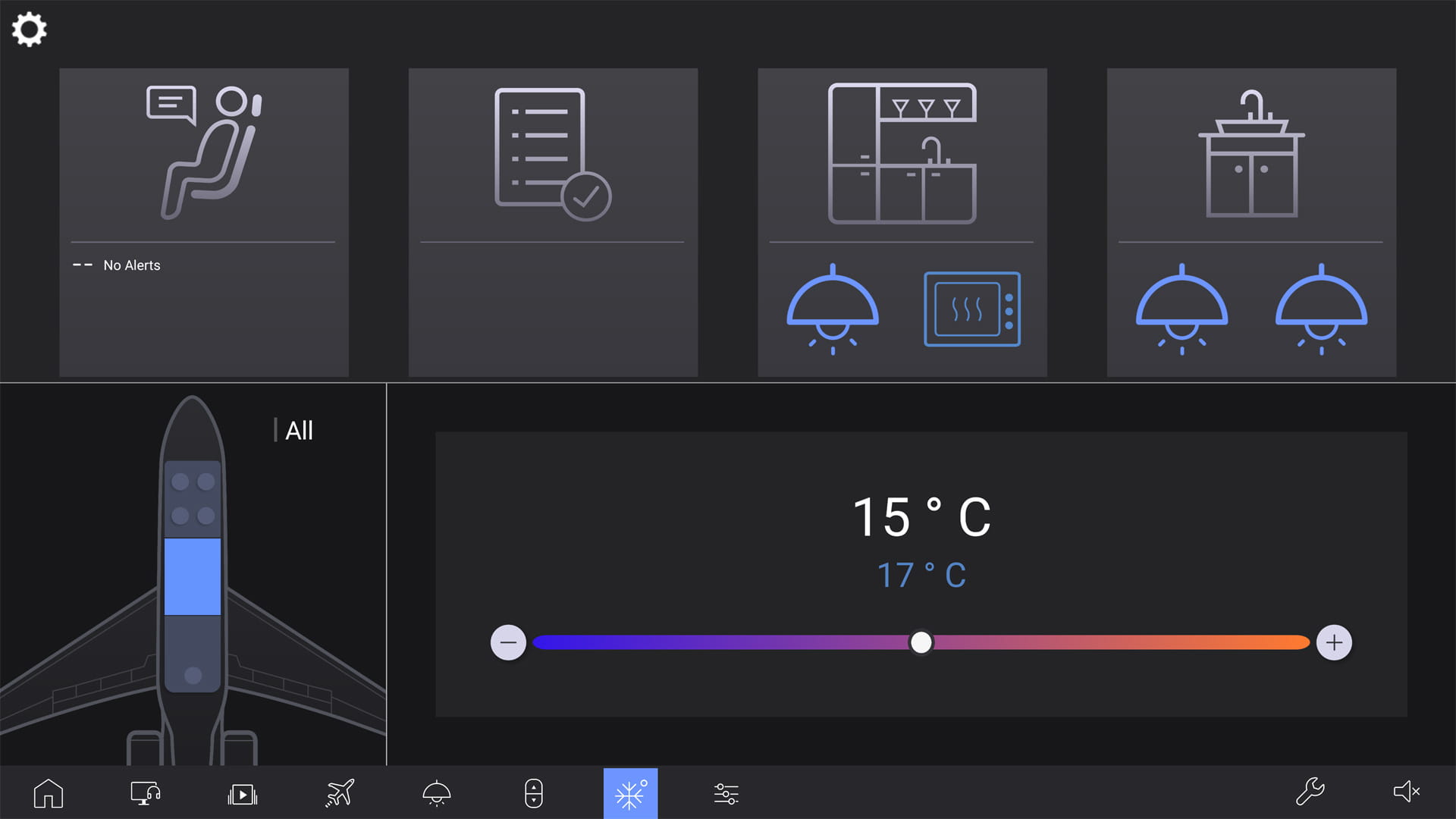Select the All zone label on the aircraft map
The width and height of the screenshot is (1456, 819).
coord(298,430)
